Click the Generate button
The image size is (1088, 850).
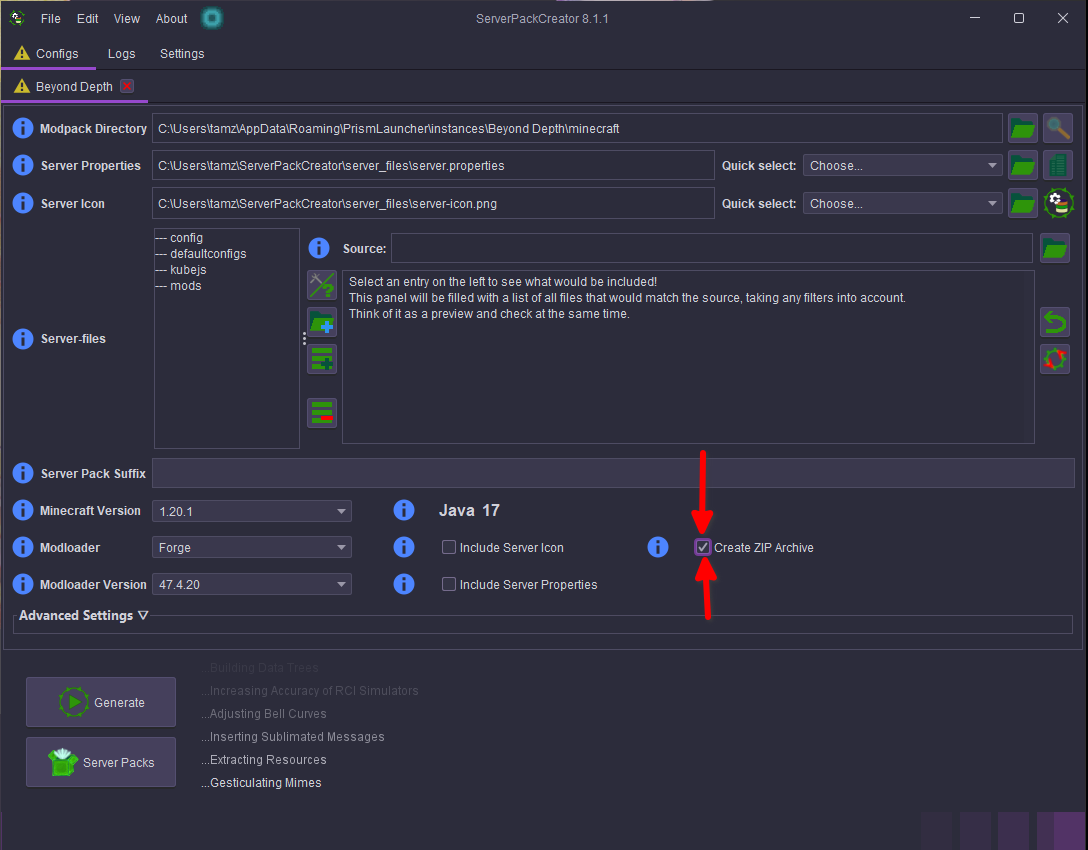click(101, 702)
